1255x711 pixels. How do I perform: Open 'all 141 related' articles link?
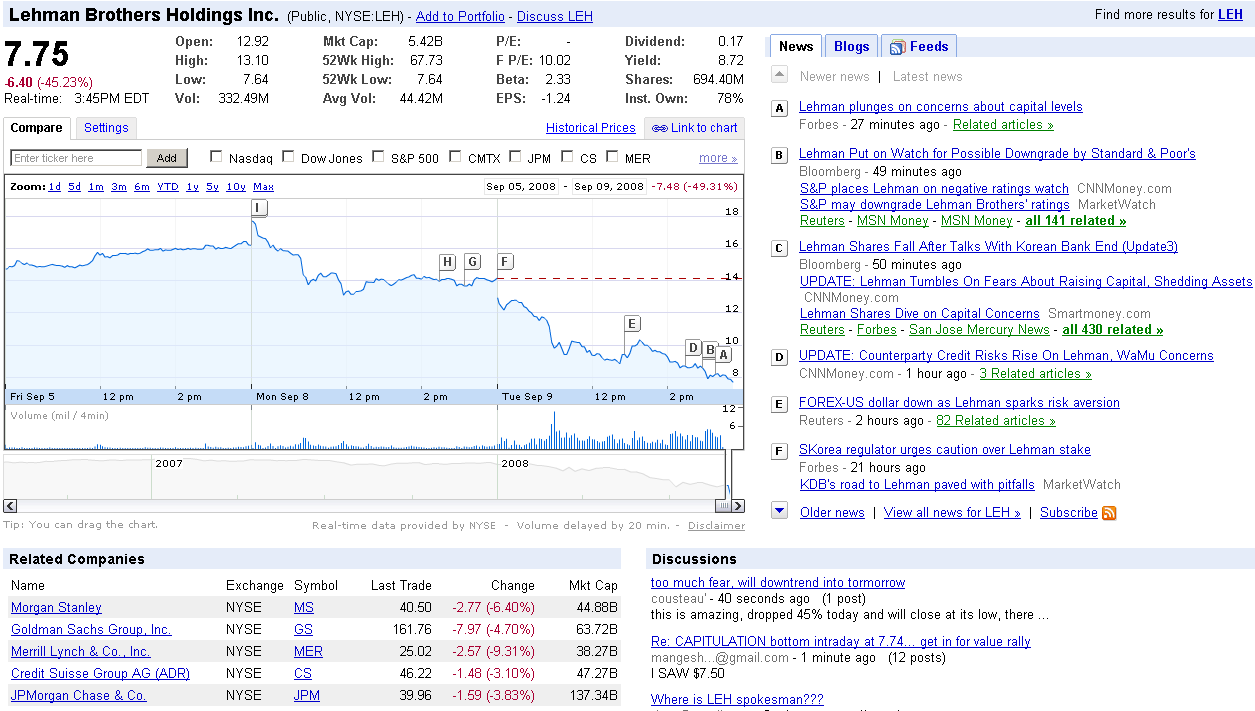tap(1073, 221)
